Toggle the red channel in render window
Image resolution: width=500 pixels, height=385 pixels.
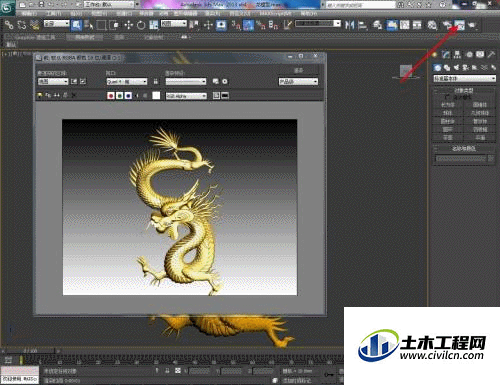click(111, 96)
